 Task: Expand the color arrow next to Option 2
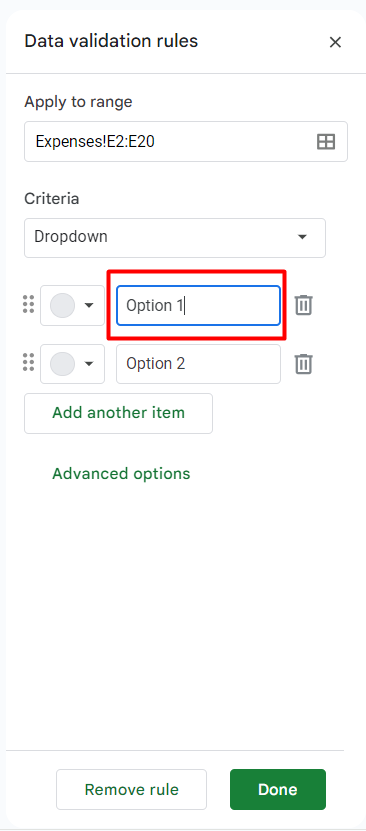click(x=89, y=364)
